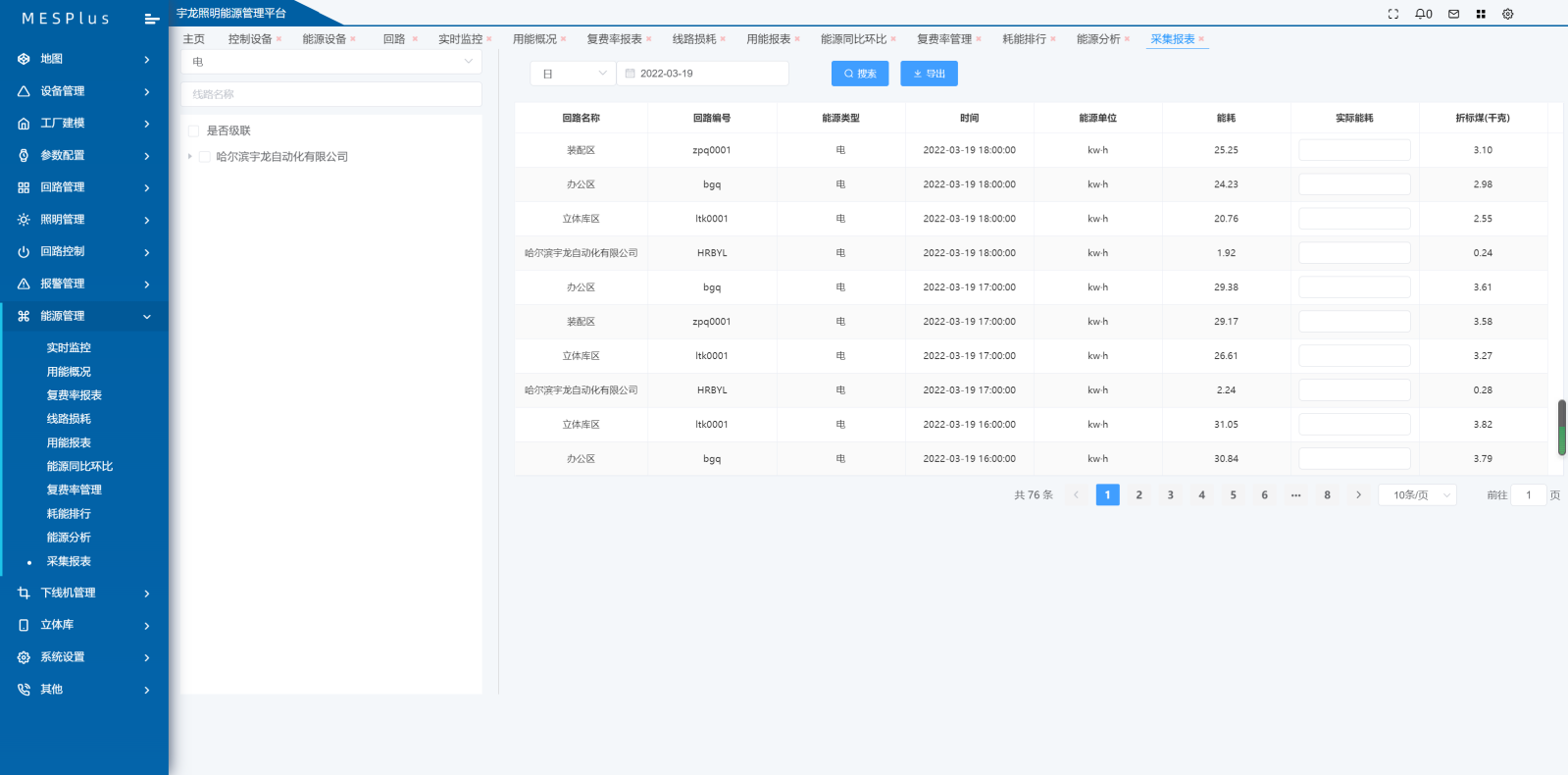Check the 哈尔滨宇龙自动化有限公司 tree checkbox
The width and height of the screenshot is (1568, 775).
[204, 157]
